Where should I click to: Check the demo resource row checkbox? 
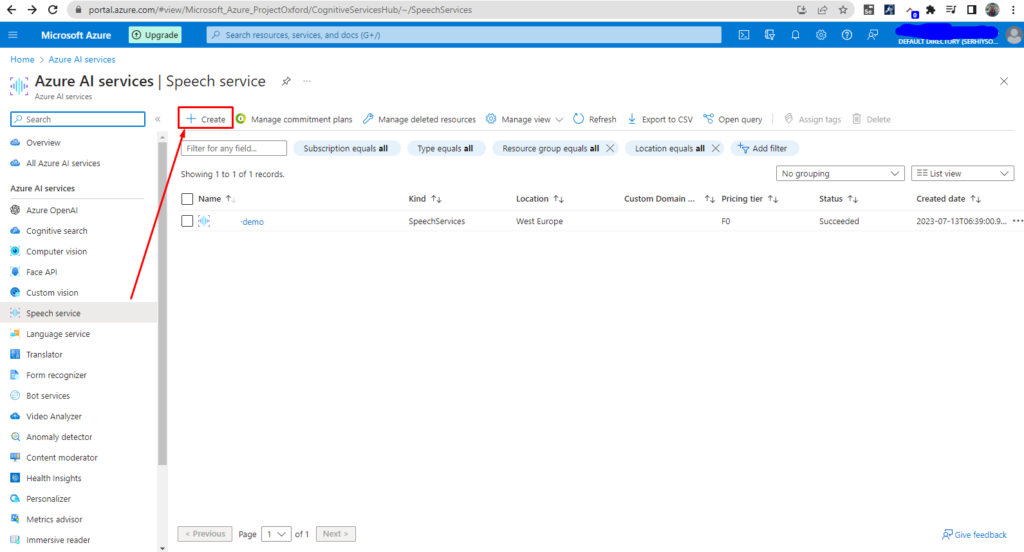coord(187,221)
